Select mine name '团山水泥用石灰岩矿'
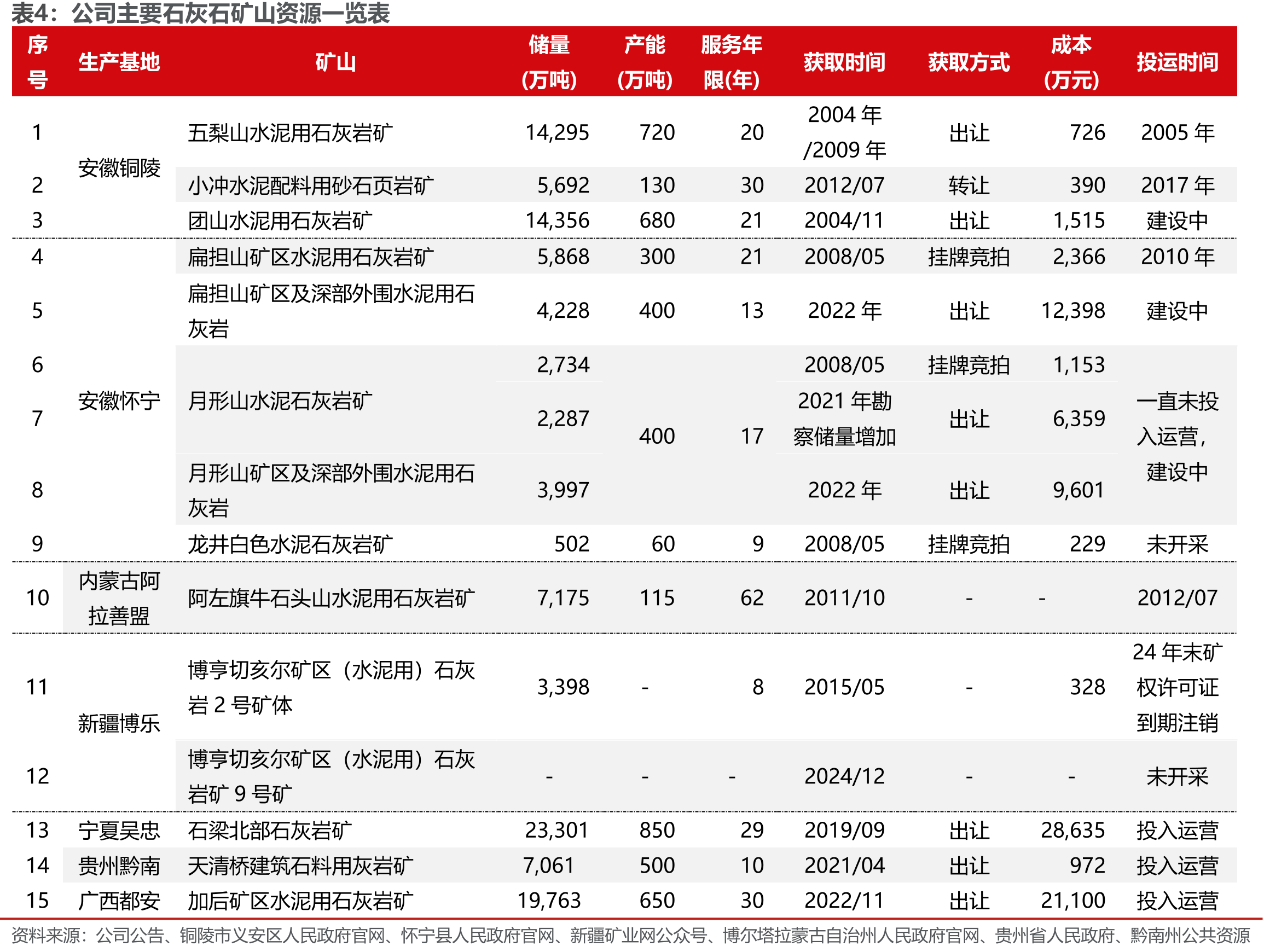The width and height of the screenshot is (1264, 952). (280, 220)
